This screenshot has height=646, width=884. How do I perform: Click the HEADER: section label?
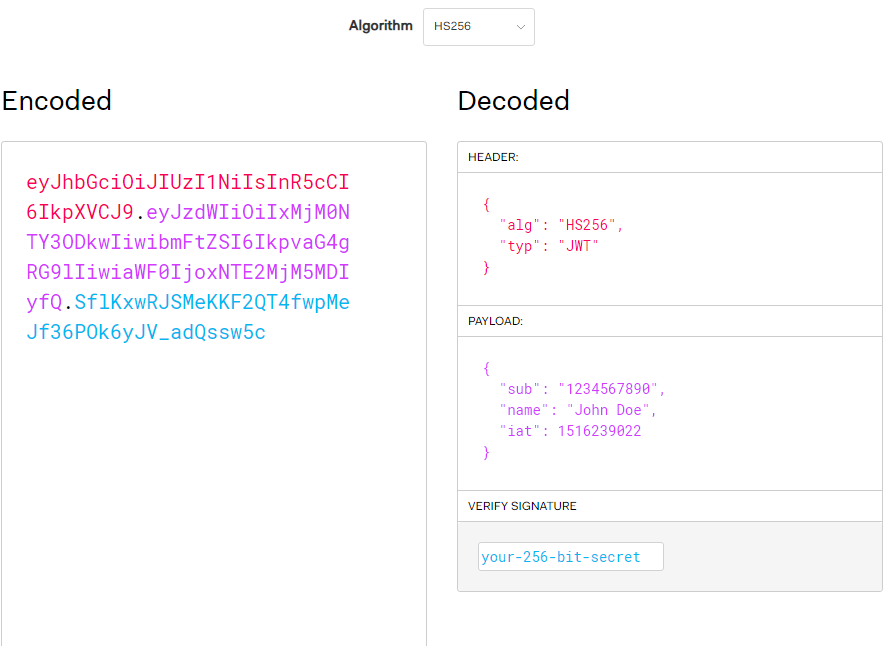[493, 157]
